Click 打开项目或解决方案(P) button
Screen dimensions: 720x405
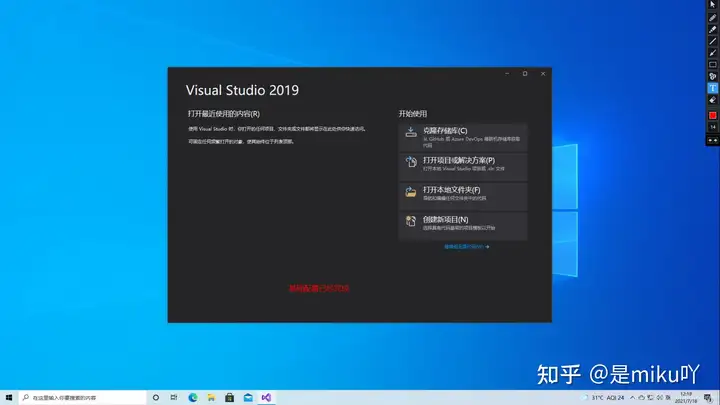click(x=463, y=167)
